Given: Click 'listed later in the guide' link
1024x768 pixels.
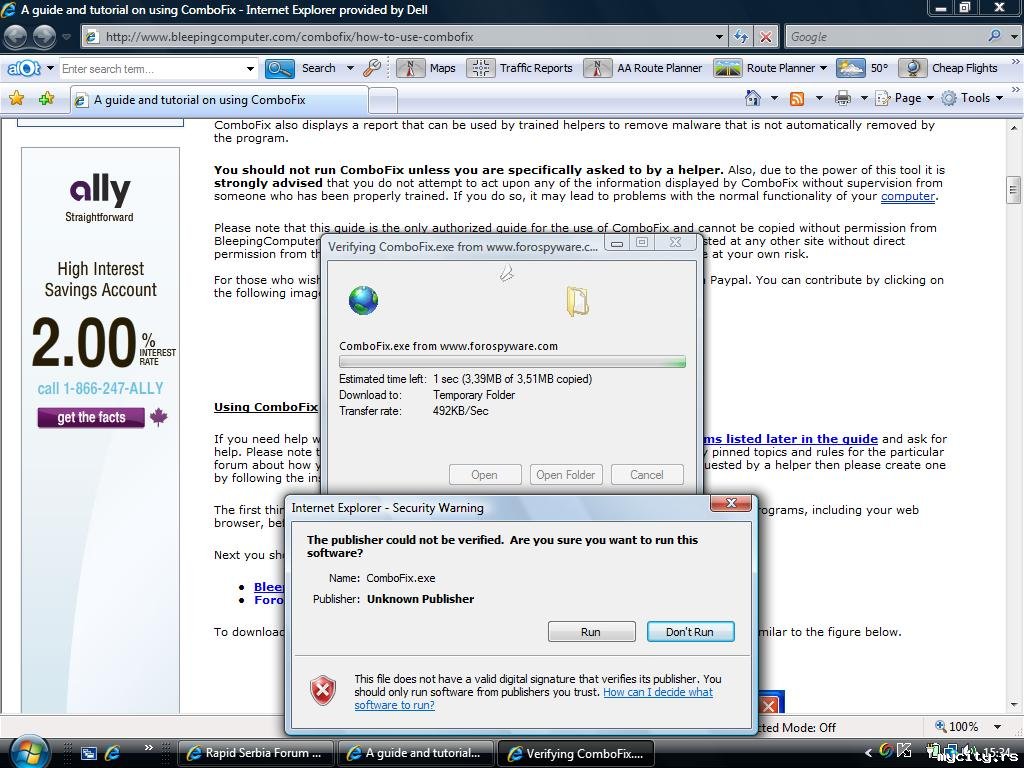Looking at the screenshot, I should click(802, 439).
